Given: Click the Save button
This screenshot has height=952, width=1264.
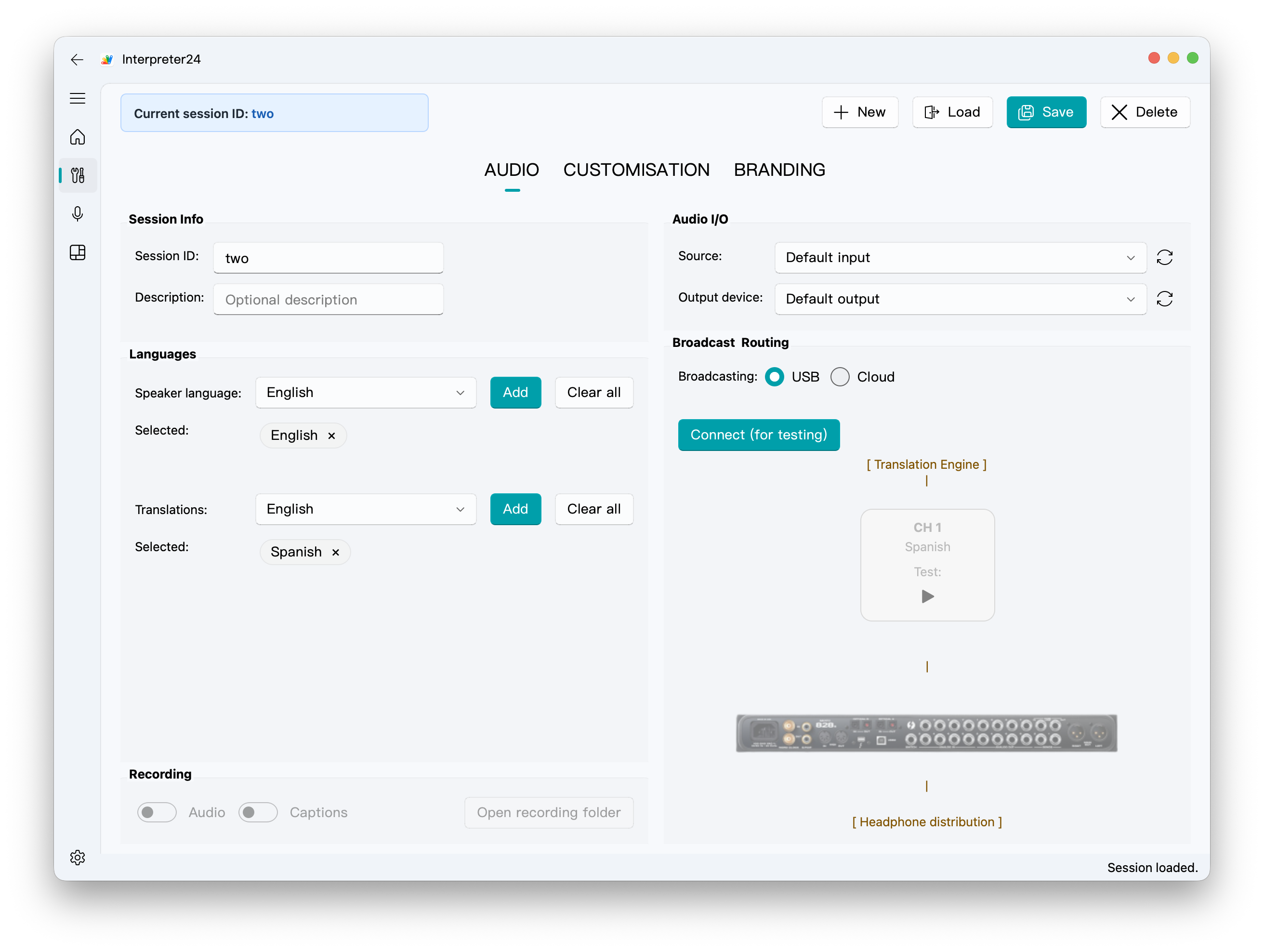Looking at the screenshot, I should click(x=1046, y=112).
